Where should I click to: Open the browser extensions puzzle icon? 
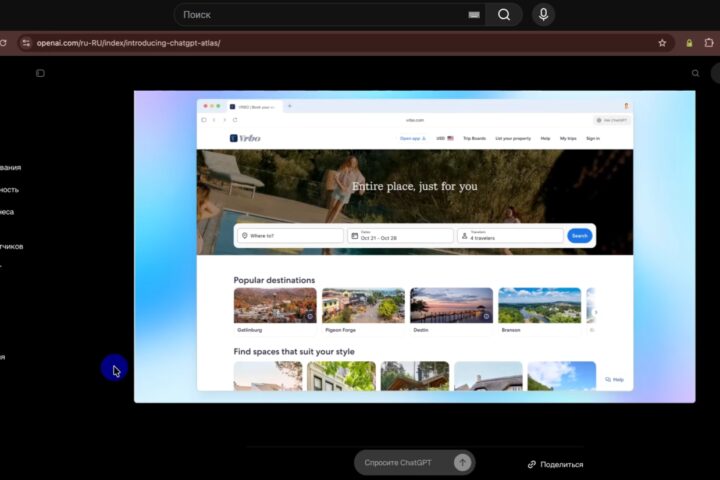coord(709,43)
